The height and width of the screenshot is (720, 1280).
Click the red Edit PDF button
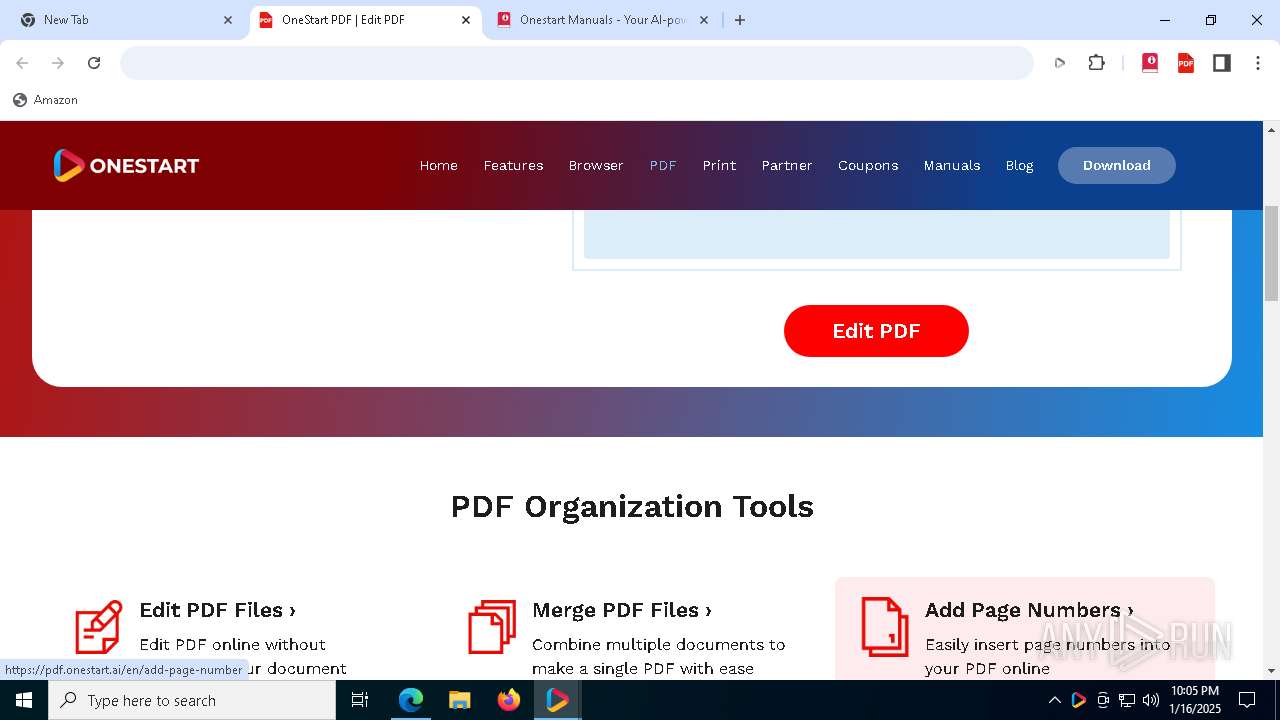click(x=876, y=331)
